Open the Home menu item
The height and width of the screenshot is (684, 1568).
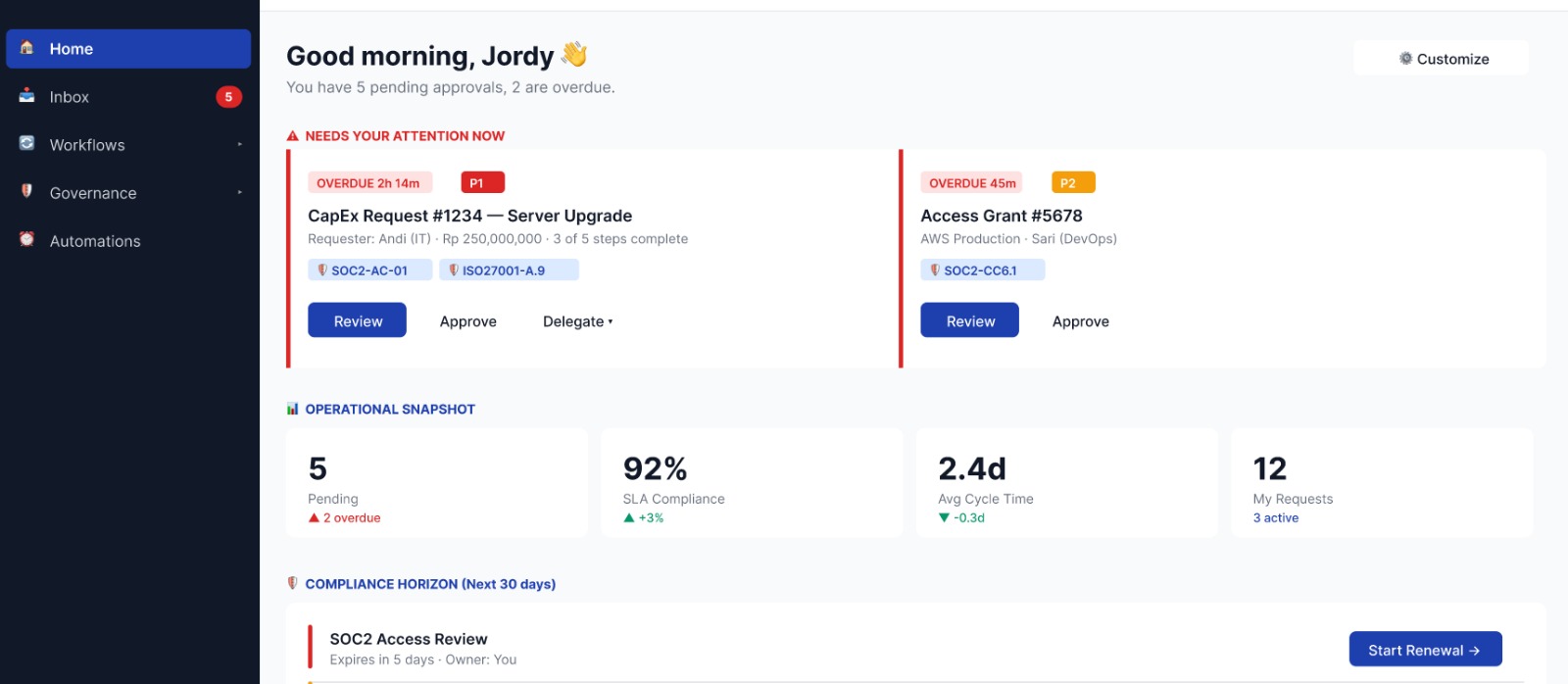pos(128,49)
